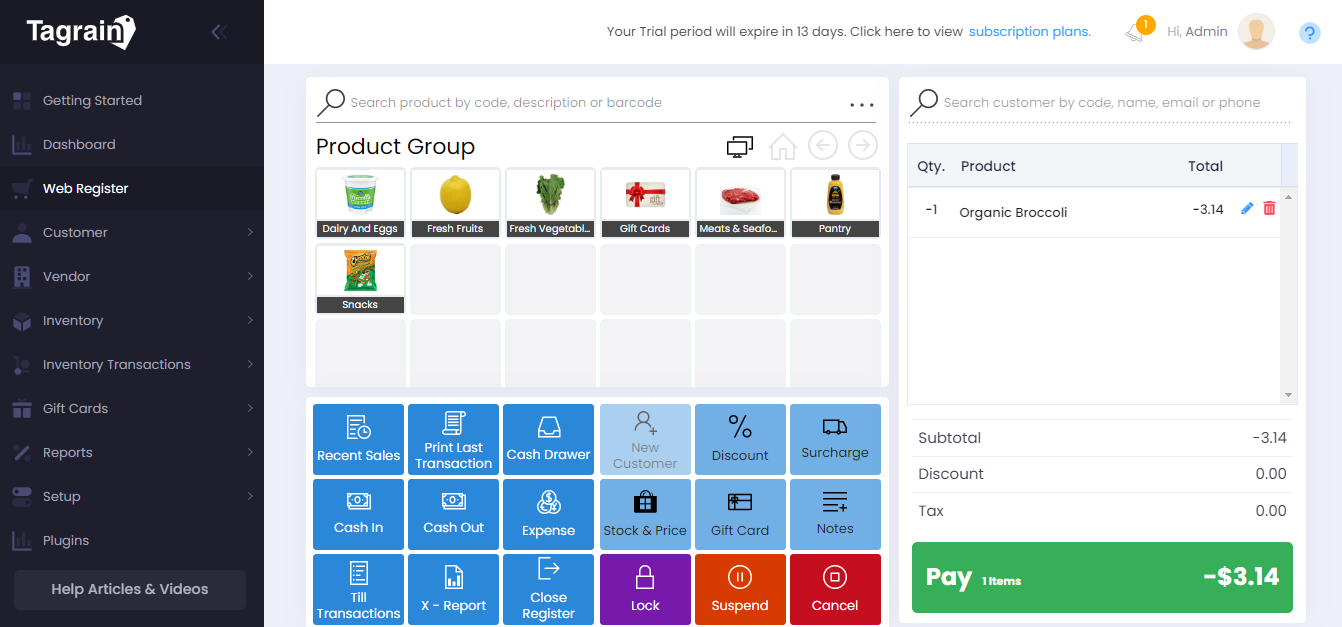Image resolution: width=1342 pixels, height=627 pixels.
Task: Open the Dashboard menu item
Action: [79, 144]
